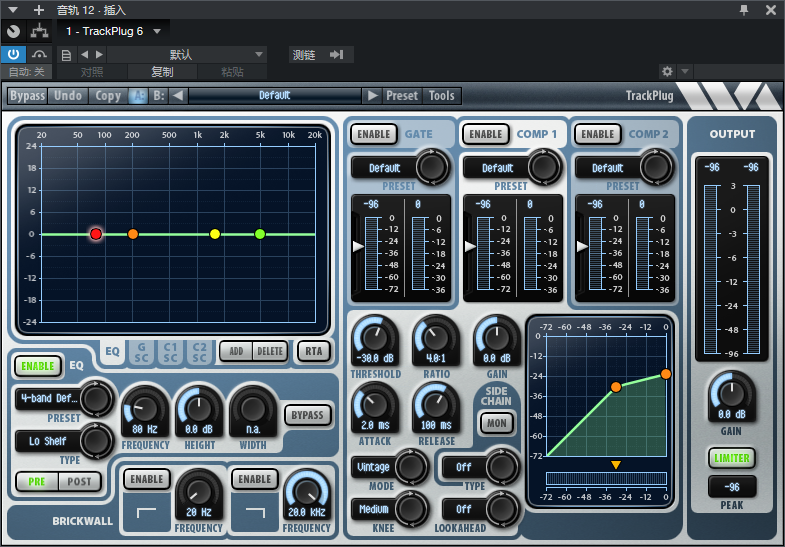Toggle the RTA analyzer button

tap(314, 351)
